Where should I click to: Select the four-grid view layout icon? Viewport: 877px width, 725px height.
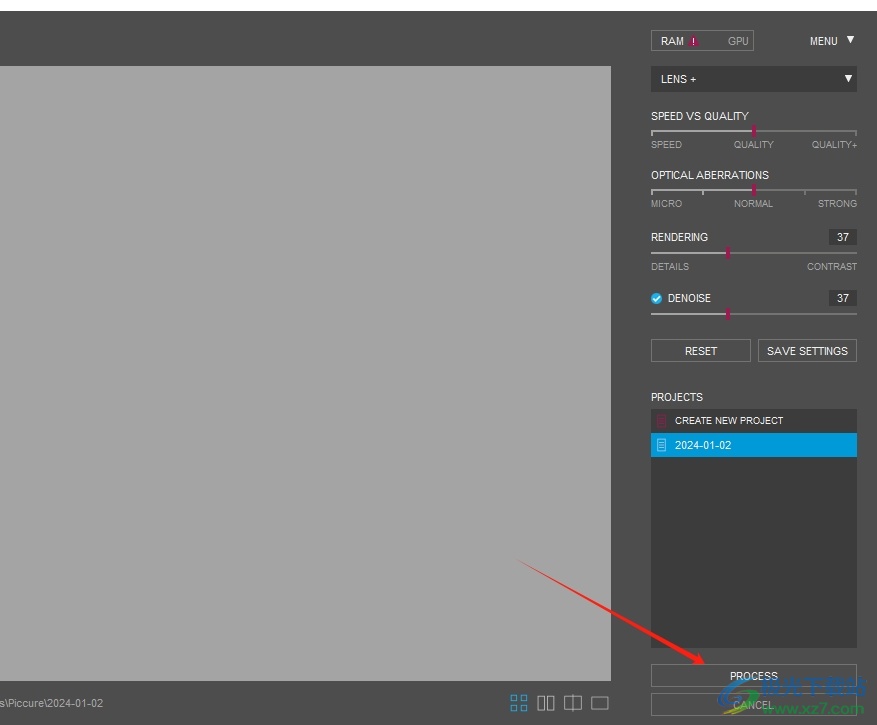pos(519,703)
